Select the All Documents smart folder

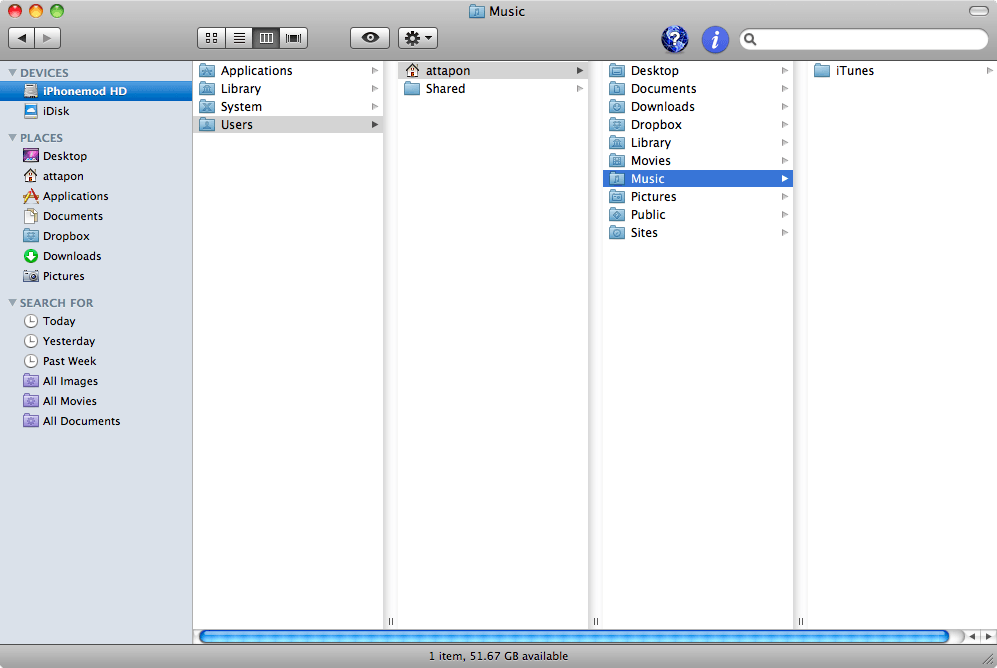(x=96, y=421)
